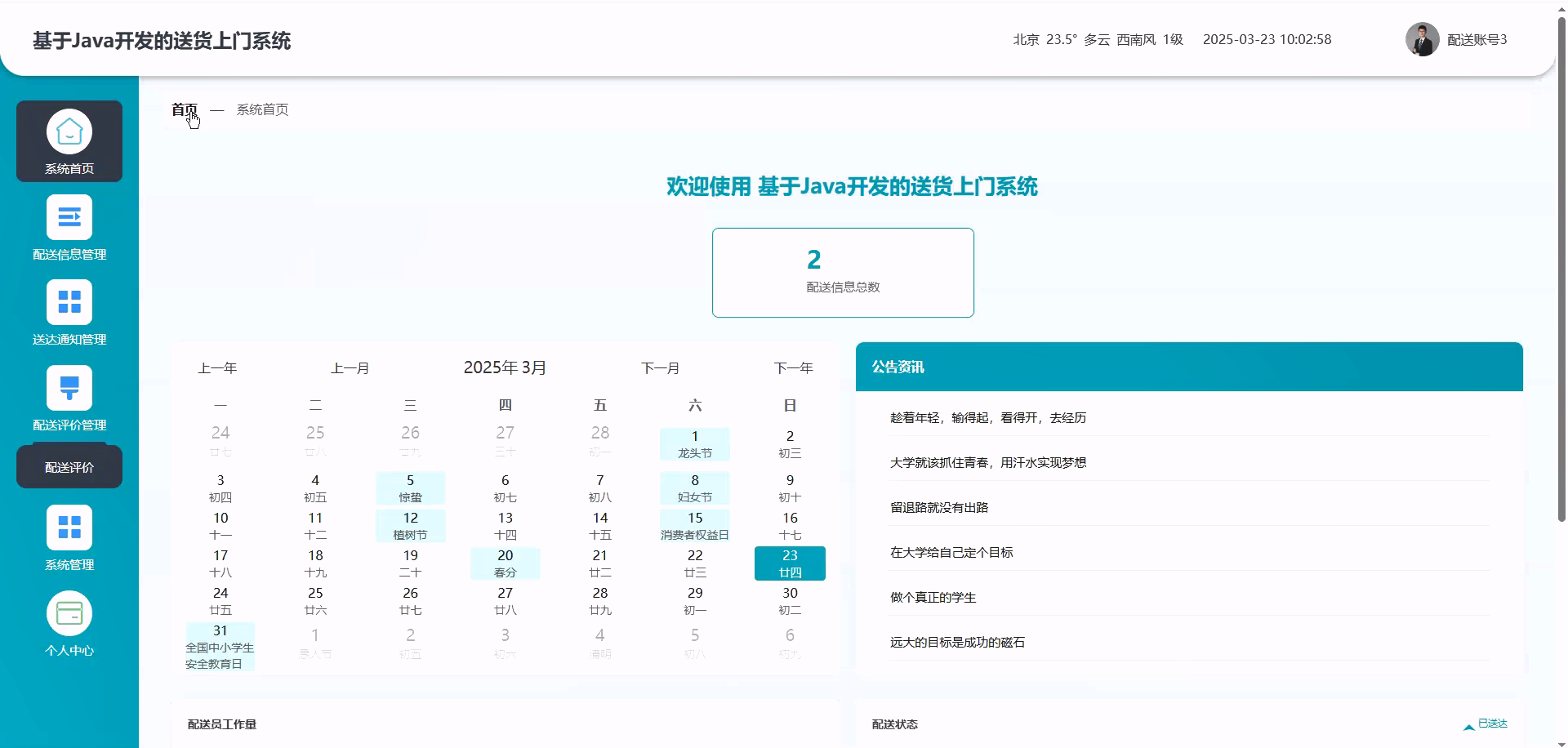Open notice 留退路就没有出路
Screen dimensions: 1568x748
tap(939, 507)
